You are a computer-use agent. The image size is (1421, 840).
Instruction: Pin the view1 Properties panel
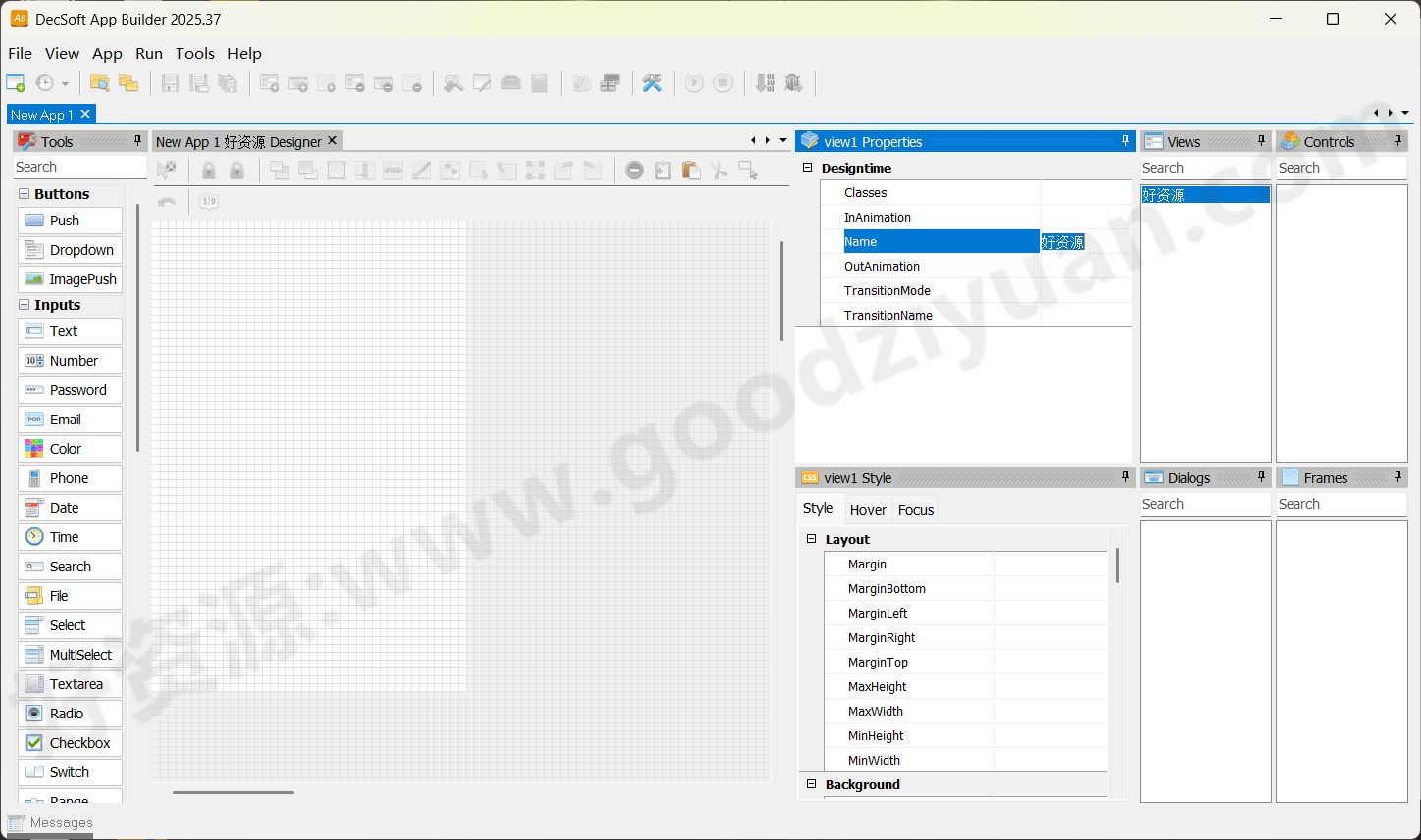point(1125,140)
